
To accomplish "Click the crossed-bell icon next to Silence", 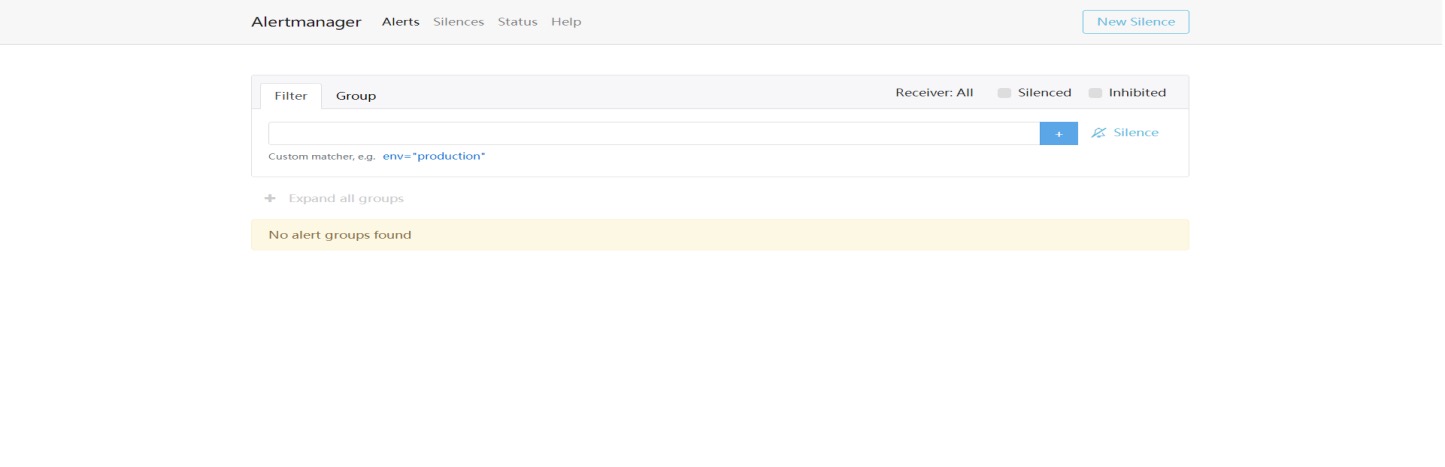I will (1099, 133).
